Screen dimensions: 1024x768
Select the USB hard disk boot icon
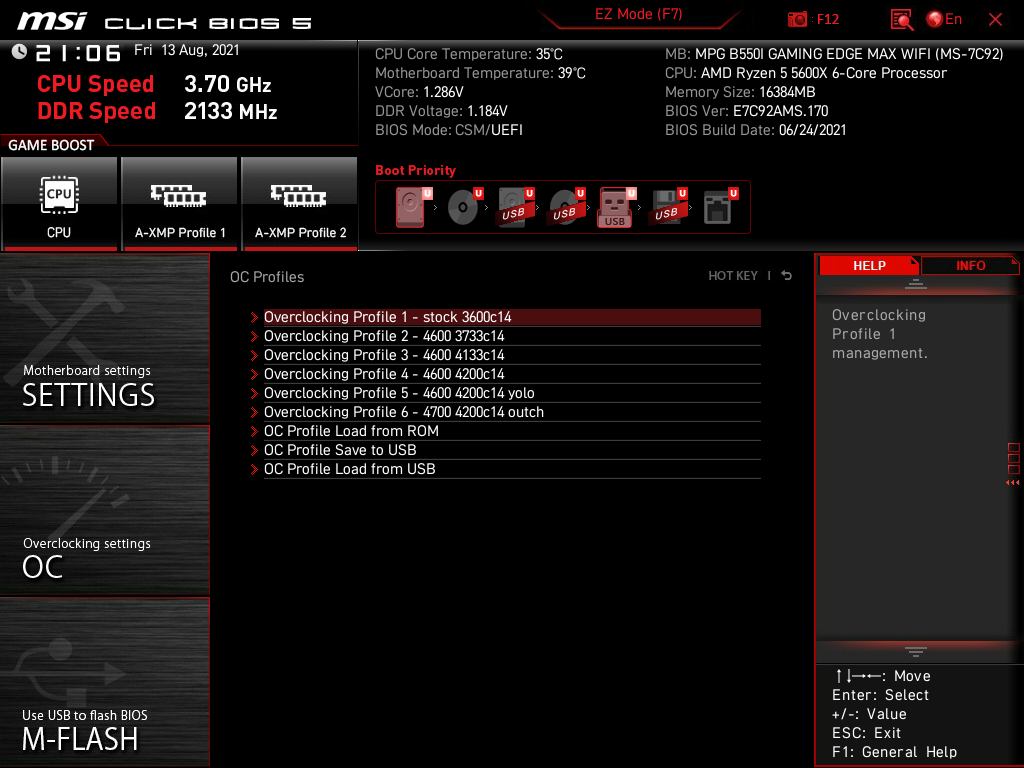point(516,207)
